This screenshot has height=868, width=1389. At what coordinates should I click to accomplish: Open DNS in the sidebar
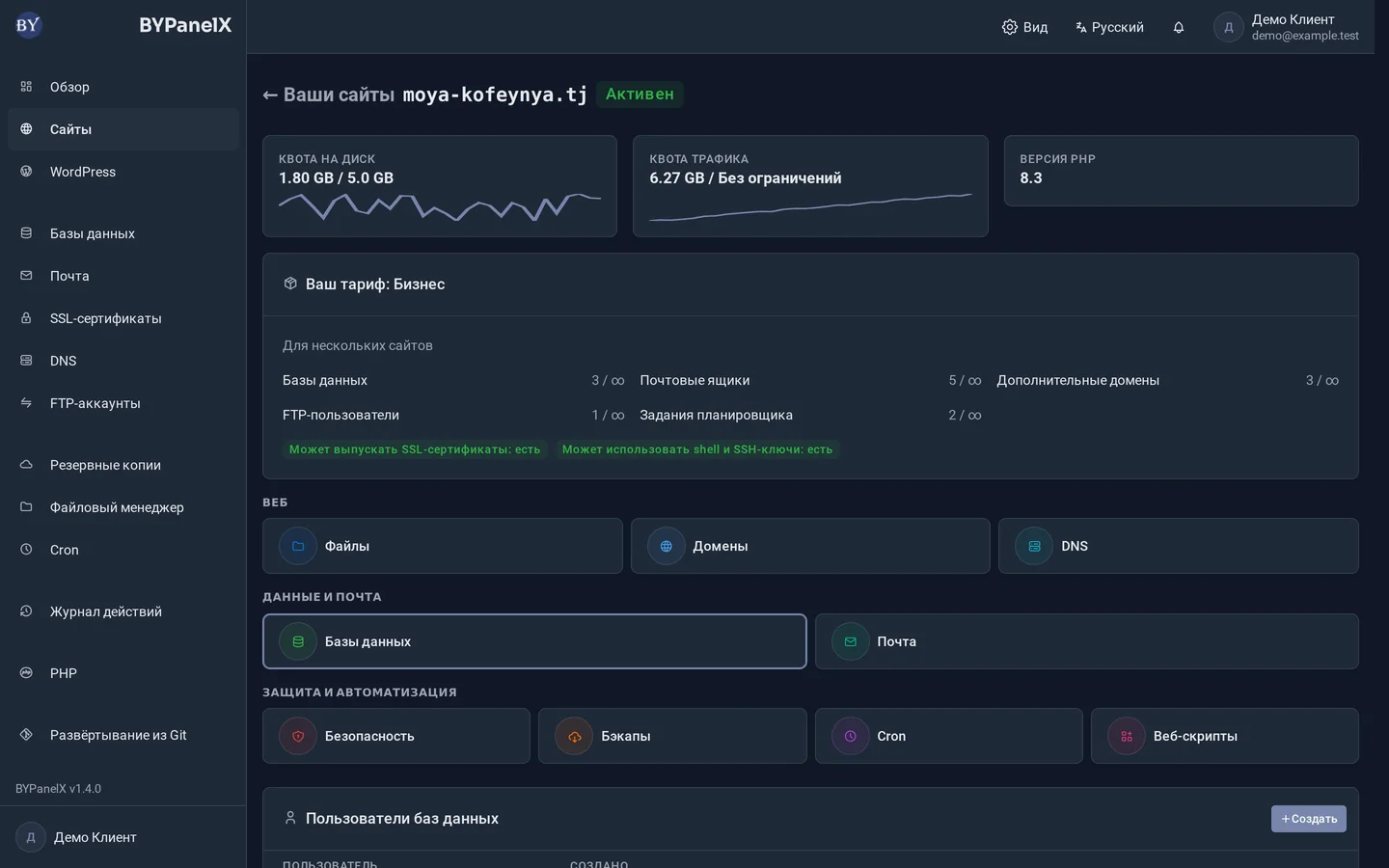point(123,361)
